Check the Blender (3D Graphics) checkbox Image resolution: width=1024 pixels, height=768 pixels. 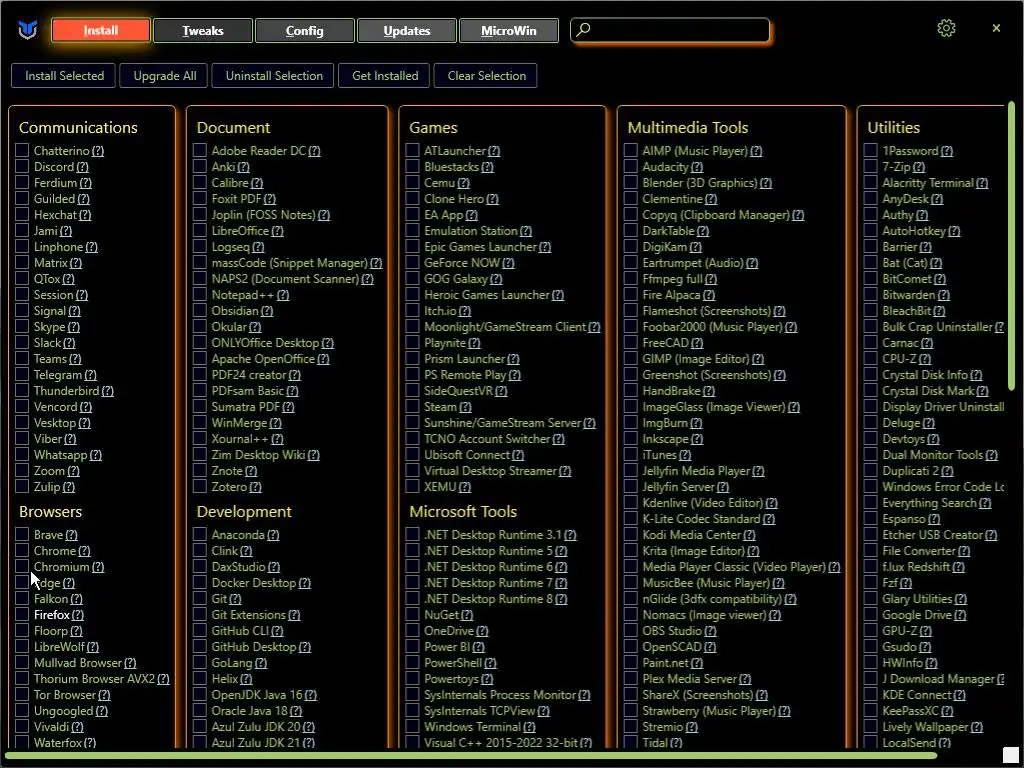630,183
